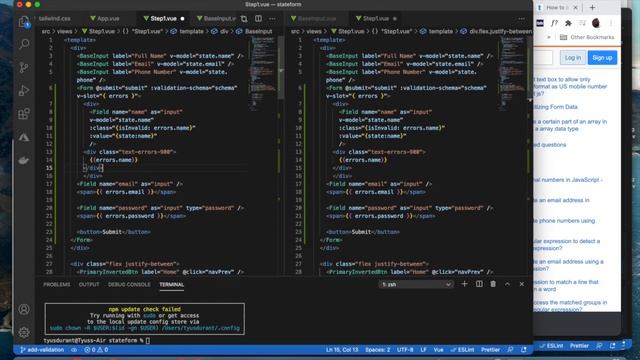The width and height of the screenshot is (640, 360).
Task: Click the Ln 15, Col 13 status item
Action: point(342,350)
